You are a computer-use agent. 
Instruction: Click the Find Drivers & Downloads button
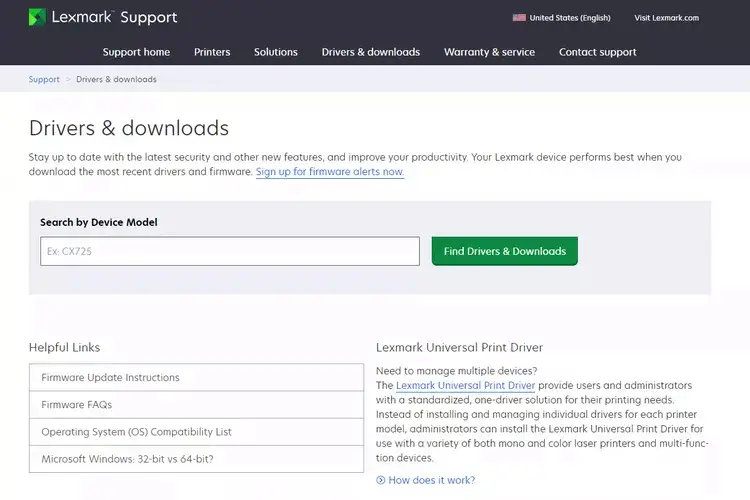(x=505, y=251)
